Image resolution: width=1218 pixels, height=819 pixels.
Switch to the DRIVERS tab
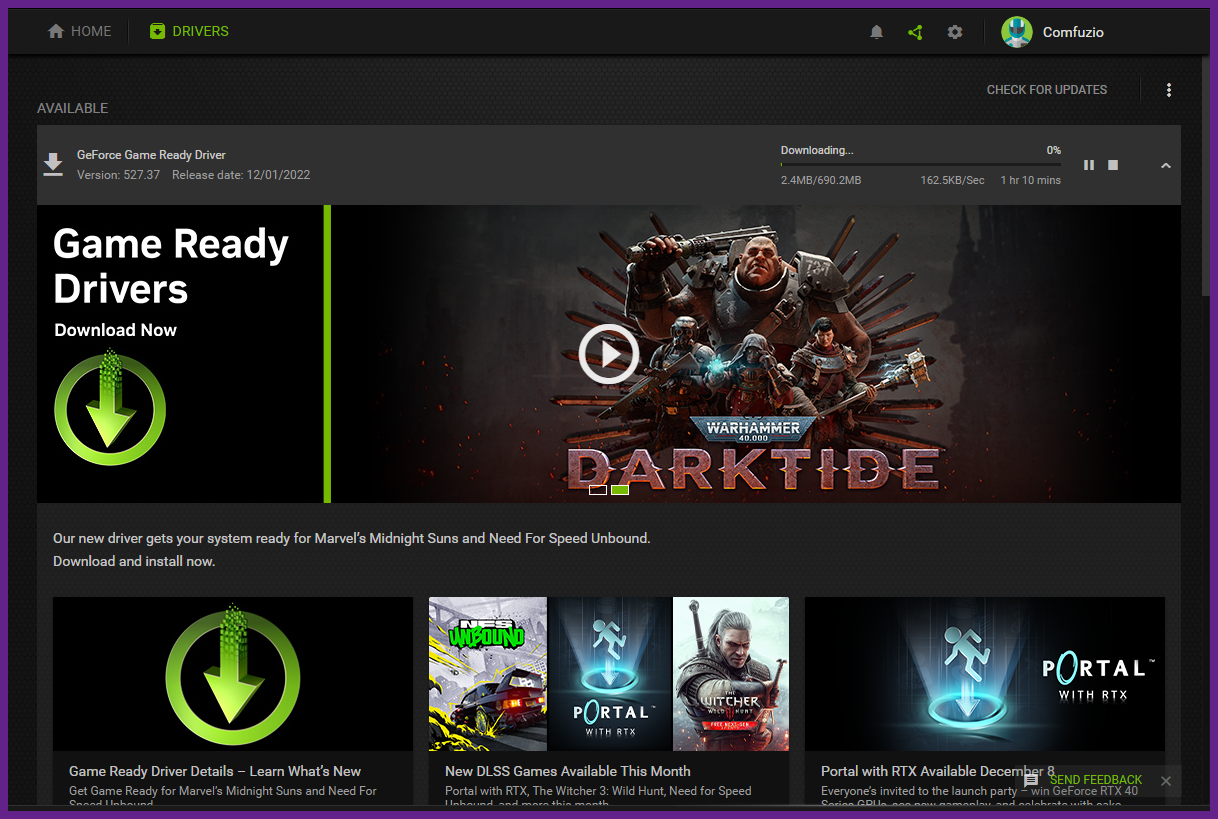point(189,31)
